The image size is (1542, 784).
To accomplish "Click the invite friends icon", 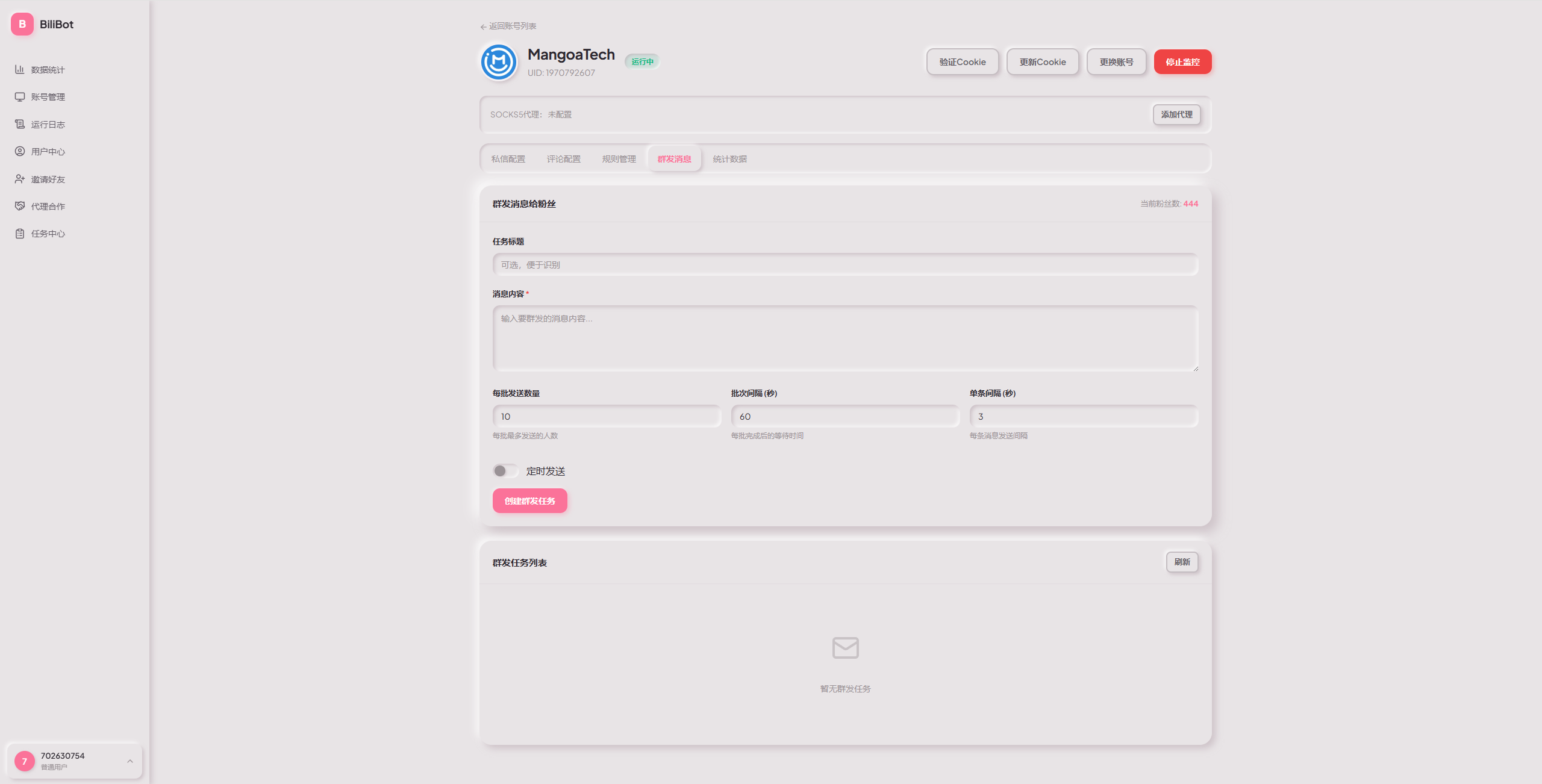I will click(x=20, y=179).
